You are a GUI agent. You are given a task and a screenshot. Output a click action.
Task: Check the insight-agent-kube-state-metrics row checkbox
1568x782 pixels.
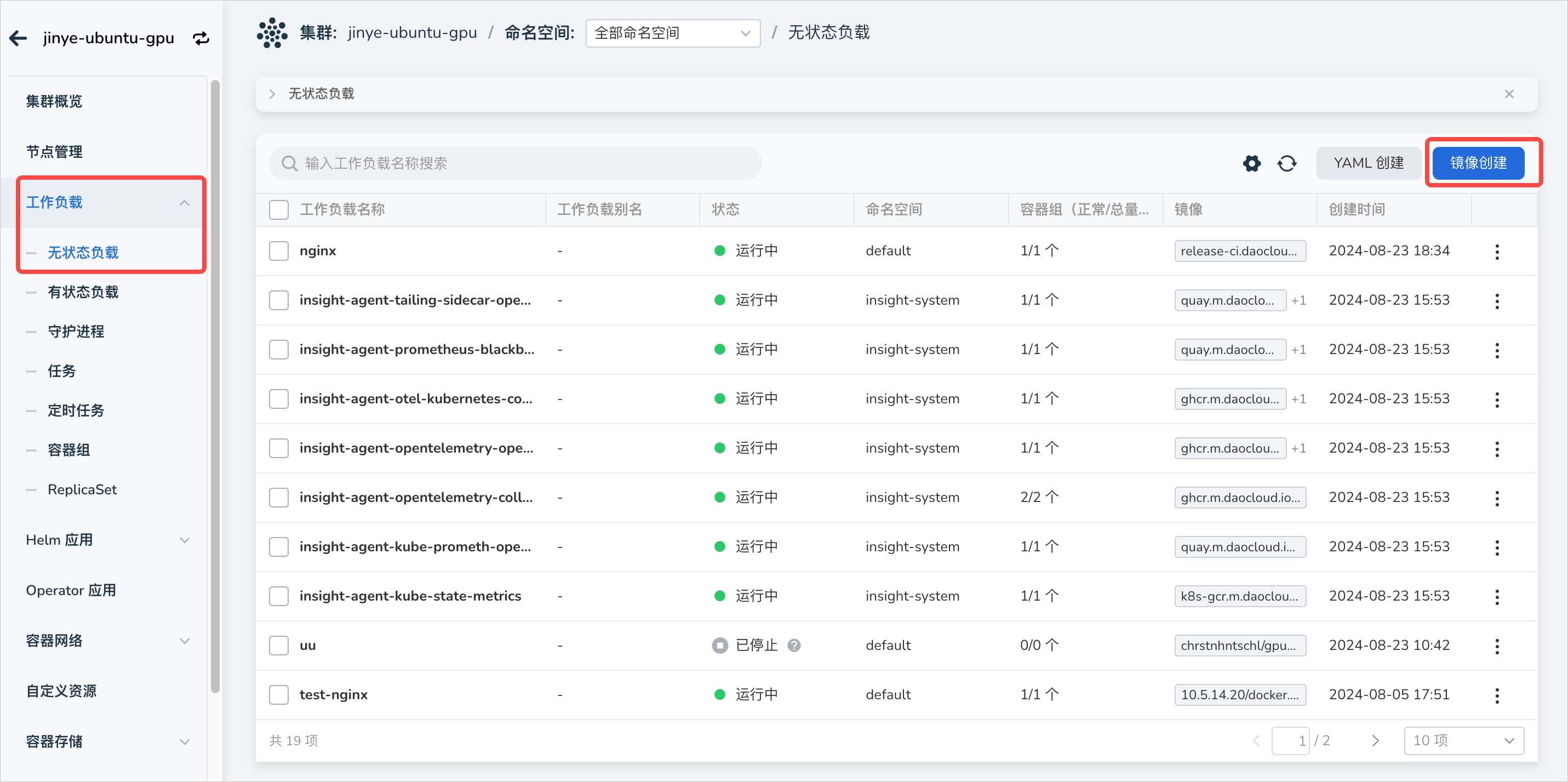(x=279, y=596)
